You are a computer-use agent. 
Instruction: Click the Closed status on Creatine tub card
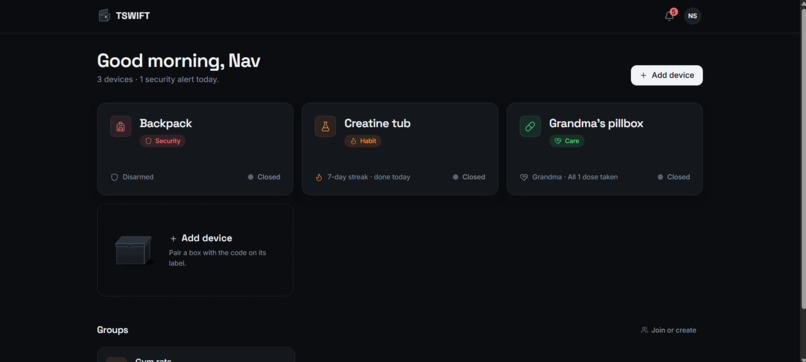pyautogui.click(x=468, y=177)
